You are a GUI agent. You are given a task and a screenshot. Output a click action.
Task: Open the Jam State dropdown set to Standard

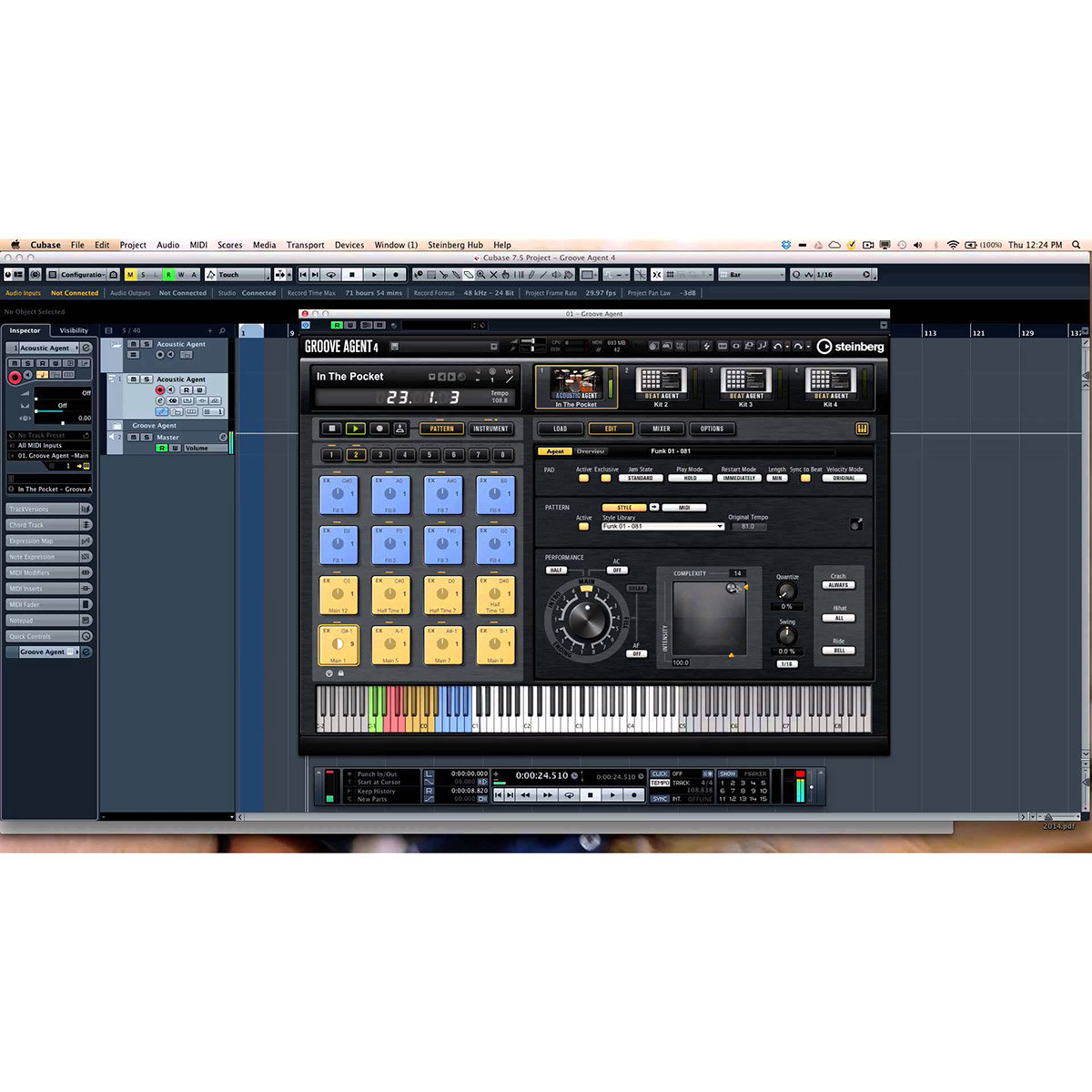(x=641, y=478)
